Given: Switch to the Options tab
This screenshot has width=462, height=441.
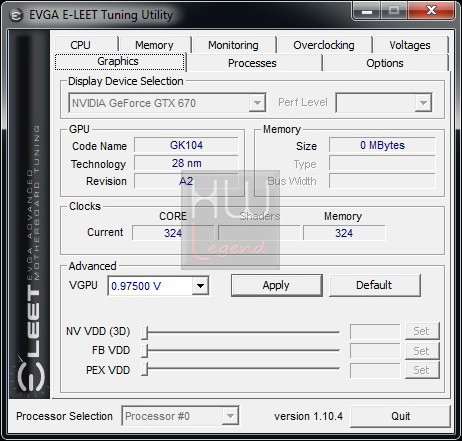Looking at the screenshot, I should (385, 63).
